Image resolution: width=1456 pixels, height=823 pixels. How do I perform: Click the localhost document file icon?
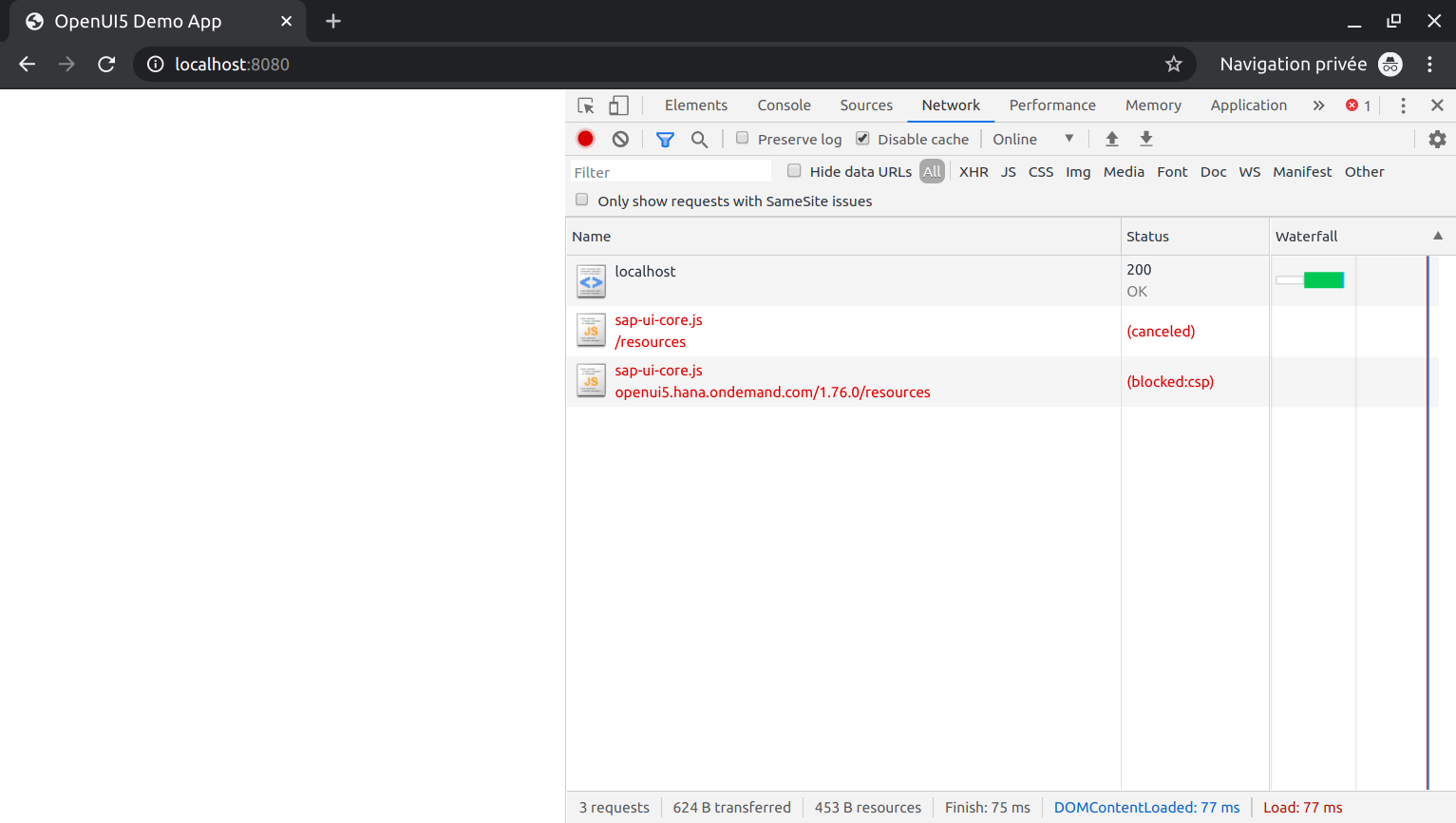(x=591, y=280)
